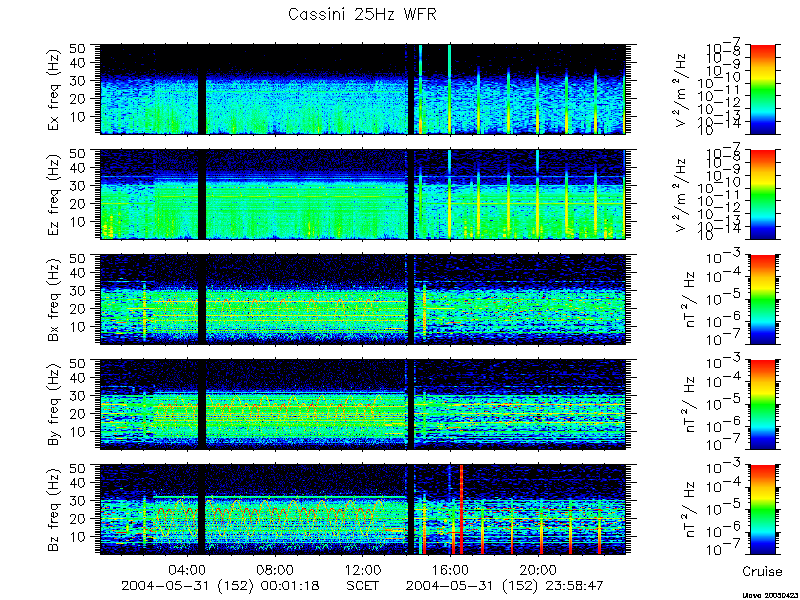
Task: Click the "Cassini 25Hz WFR" plot title
Action: [362, 14]
